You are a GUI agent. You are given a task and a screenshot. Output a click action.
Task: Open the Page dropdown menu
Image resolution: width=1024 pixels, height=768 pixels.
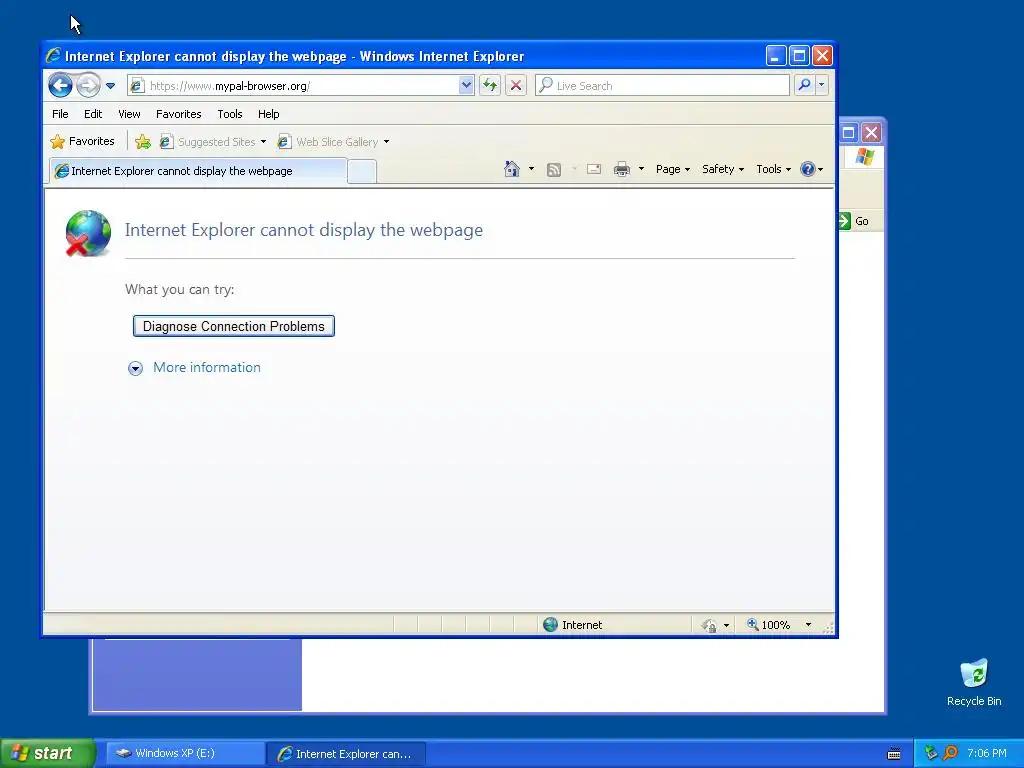pyautogui.click(x=673, y=169)
